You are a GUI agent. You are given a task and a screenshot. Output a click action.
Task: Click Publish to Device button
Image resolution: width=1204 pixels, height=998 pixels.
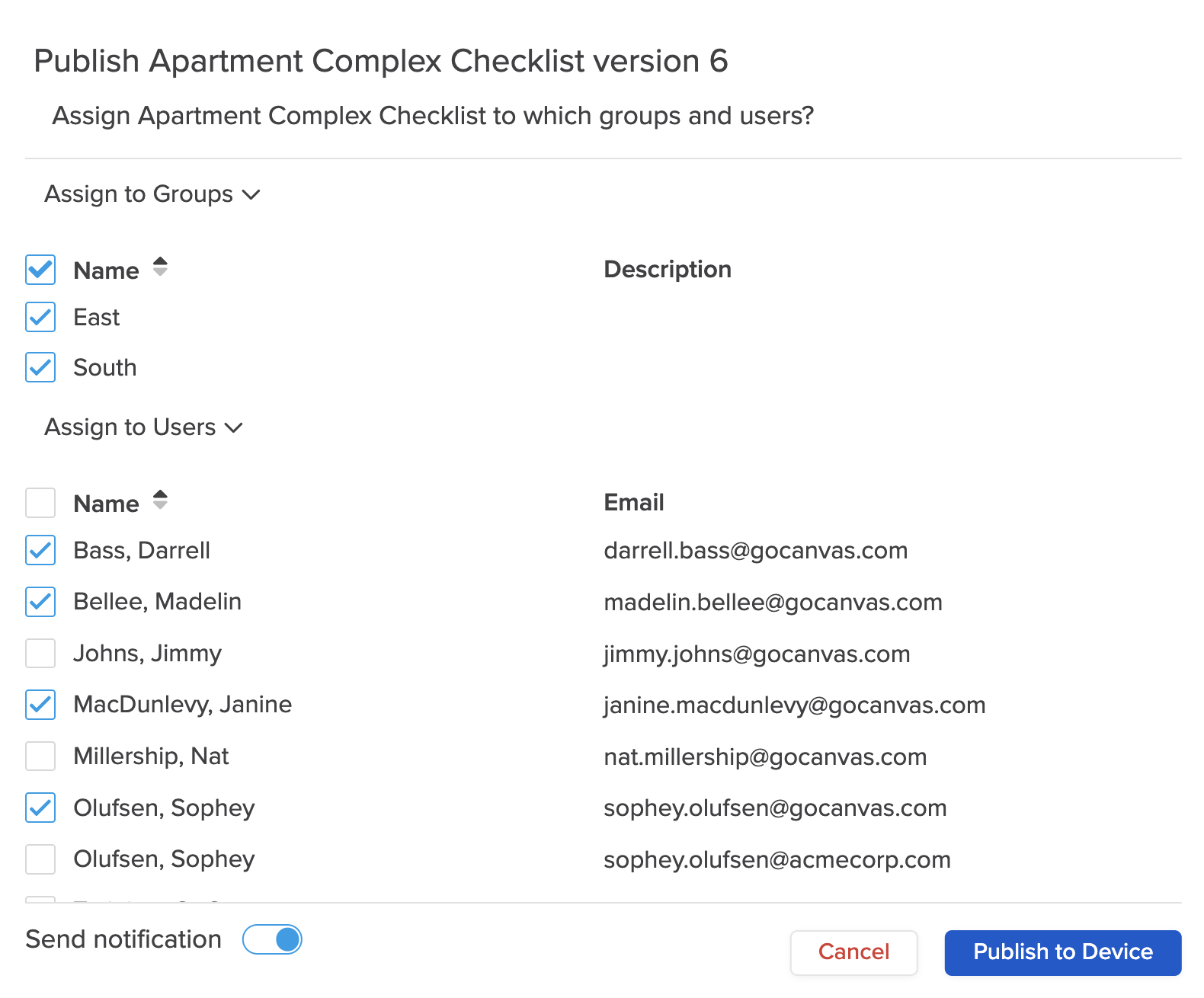coord(1063,952)
